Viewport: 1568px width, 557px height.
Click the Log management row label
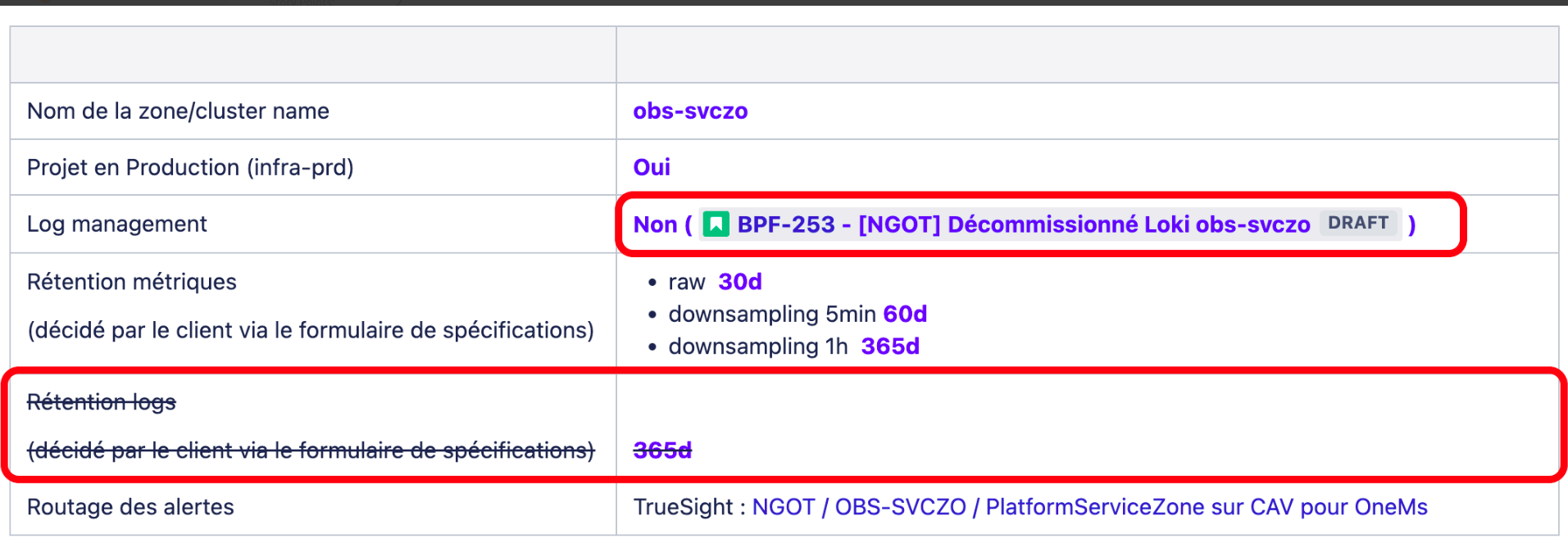pyautogui.click(x=117, y=224)
